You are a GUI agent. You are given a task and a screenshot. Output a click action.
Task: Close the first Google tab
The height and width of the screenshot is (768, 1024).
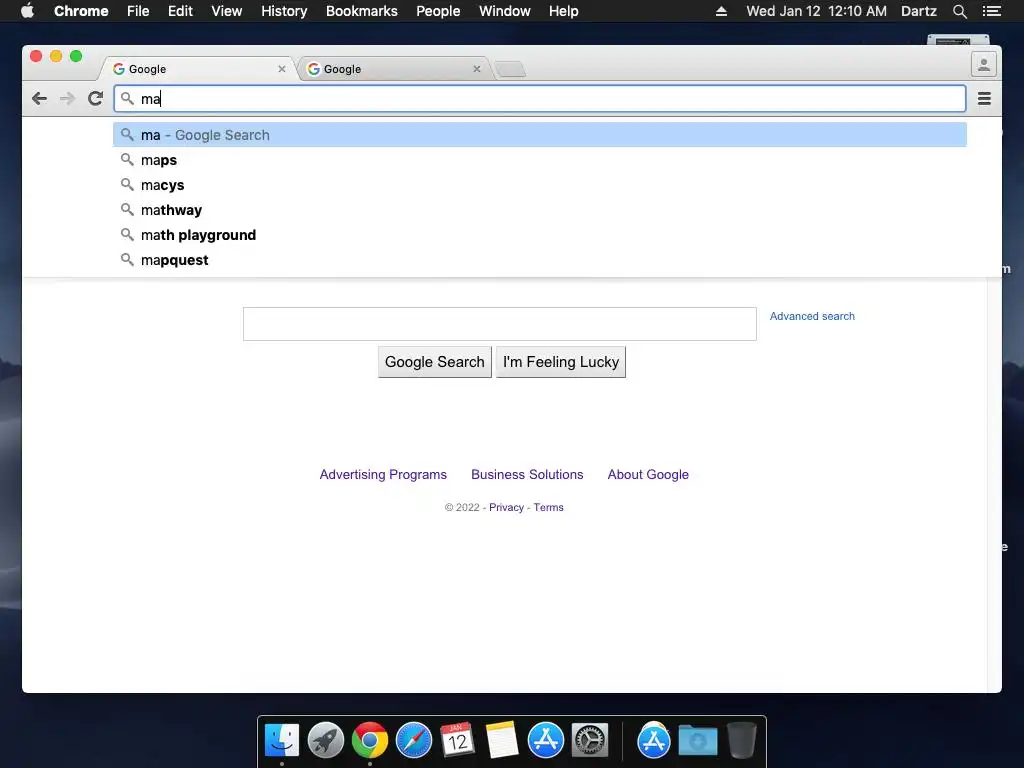[x=281, y=69]
